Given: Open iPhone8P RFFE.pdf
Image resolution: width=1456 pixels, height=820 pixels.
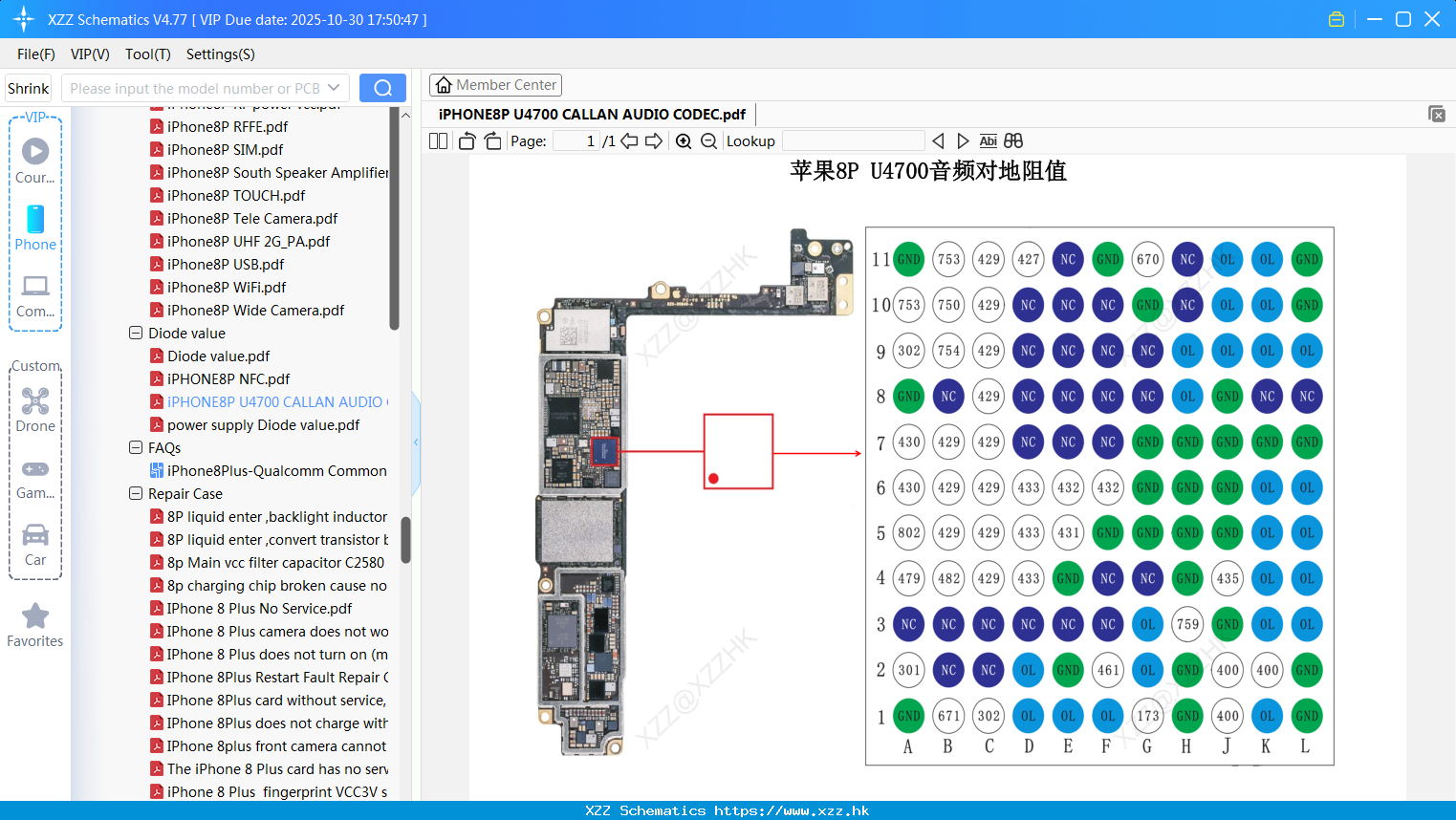Looking at the screenshot, I should click(x=228, y=126).
